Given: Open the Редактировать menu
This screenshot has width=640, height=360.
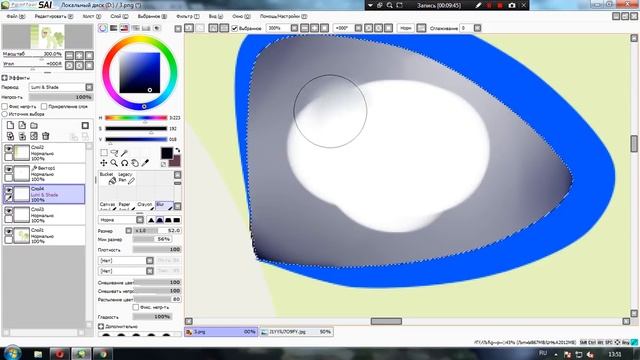Looking at the screenshot, I should [x=53, y=16].
